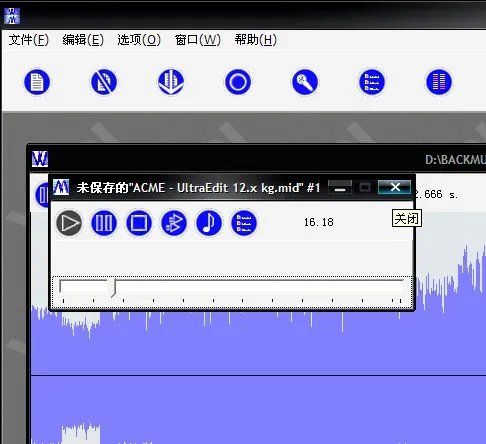
Task: Click the main application icon in title bar
Action: (12, 16)
